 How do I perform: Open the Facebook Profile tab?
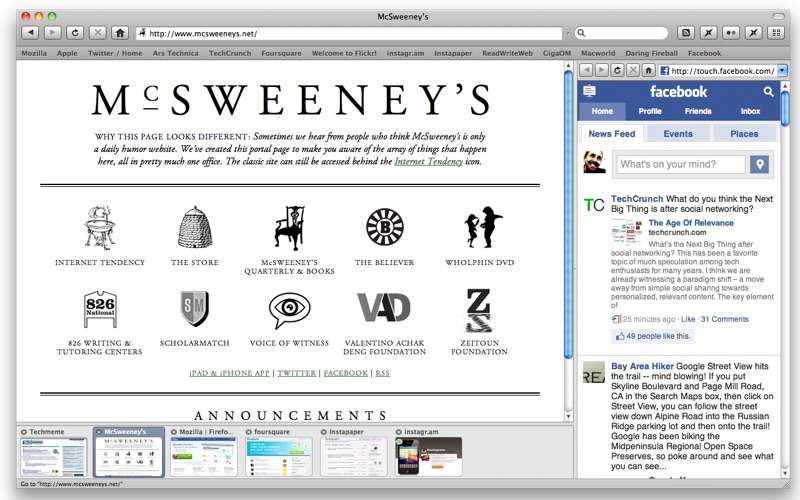click(x=649, y=111)
